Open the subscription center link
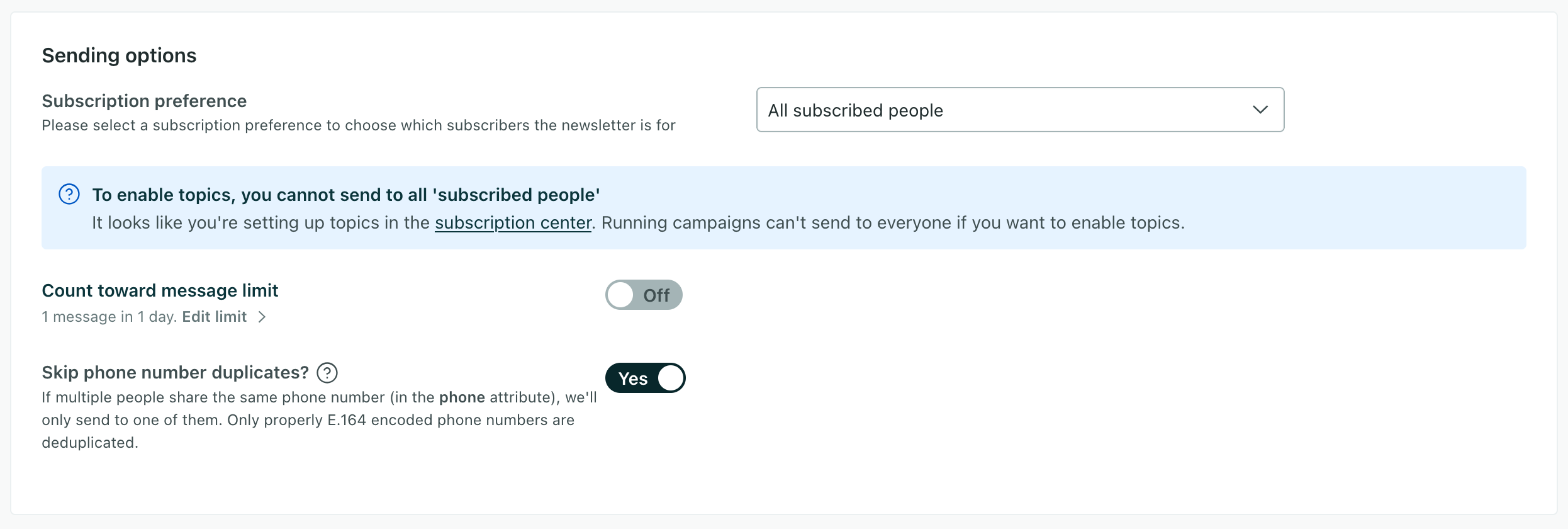 513,222
